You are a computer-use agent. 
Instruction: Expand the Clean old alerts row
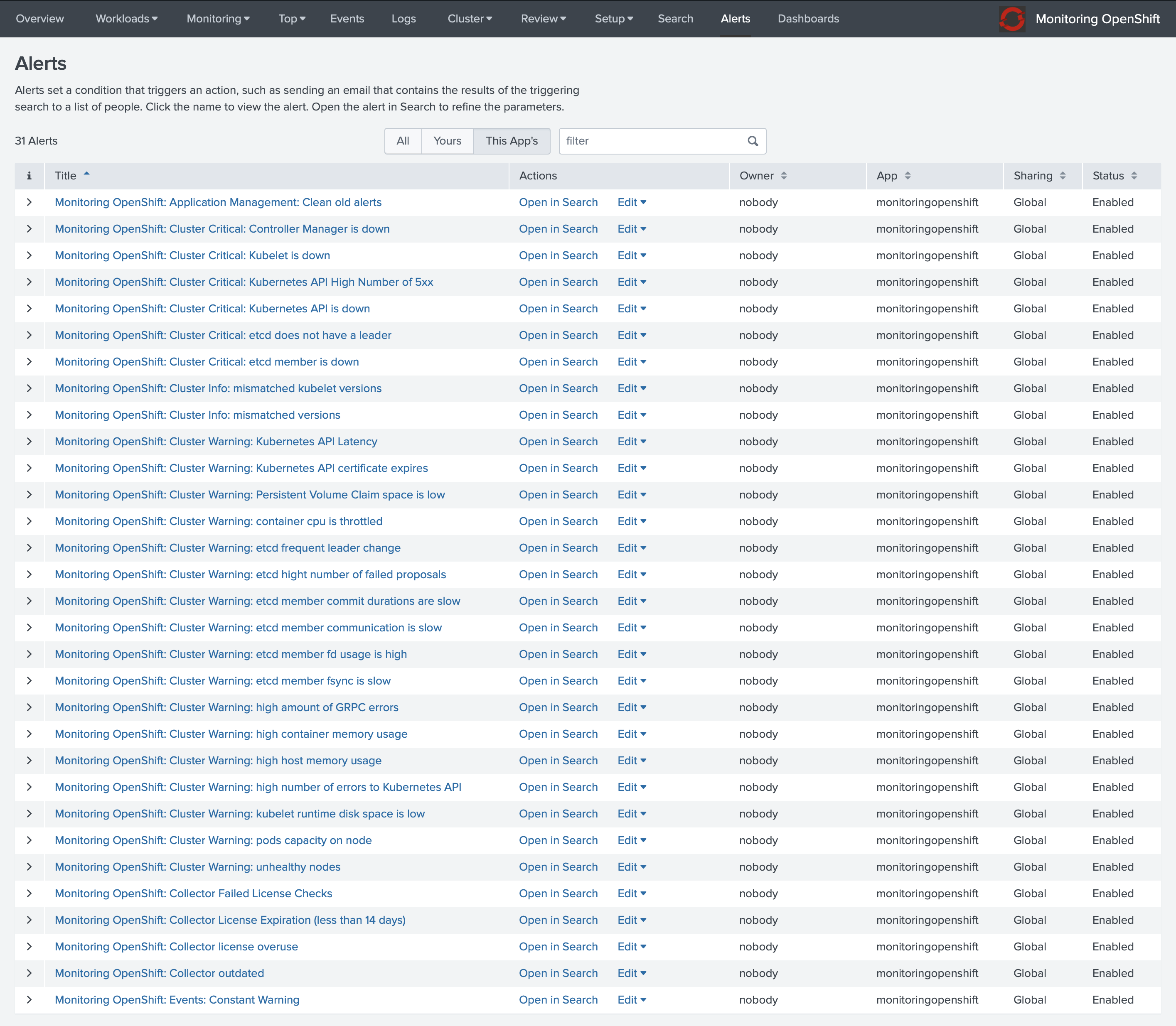(29, 202)
